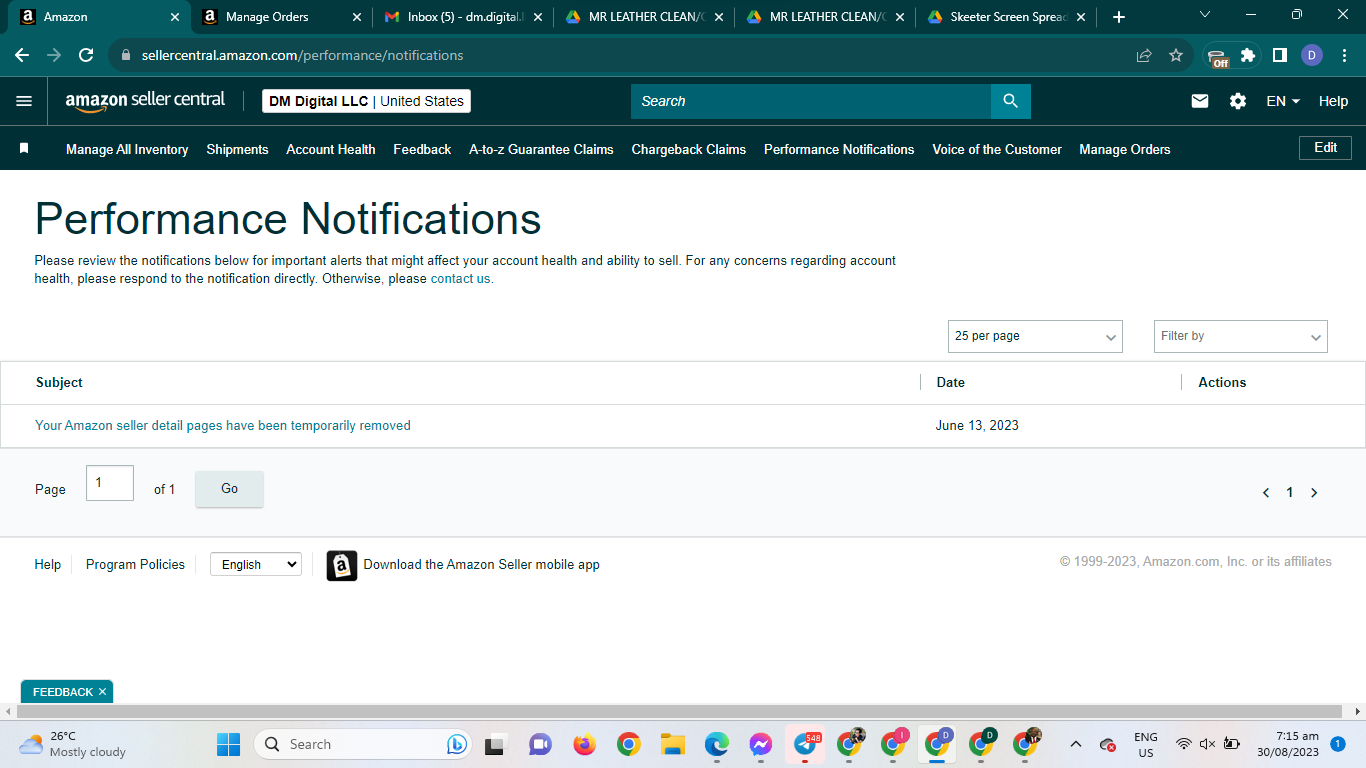Click the contact us link
Viewport: 1366px width, 768px height.
coord(461,279)
